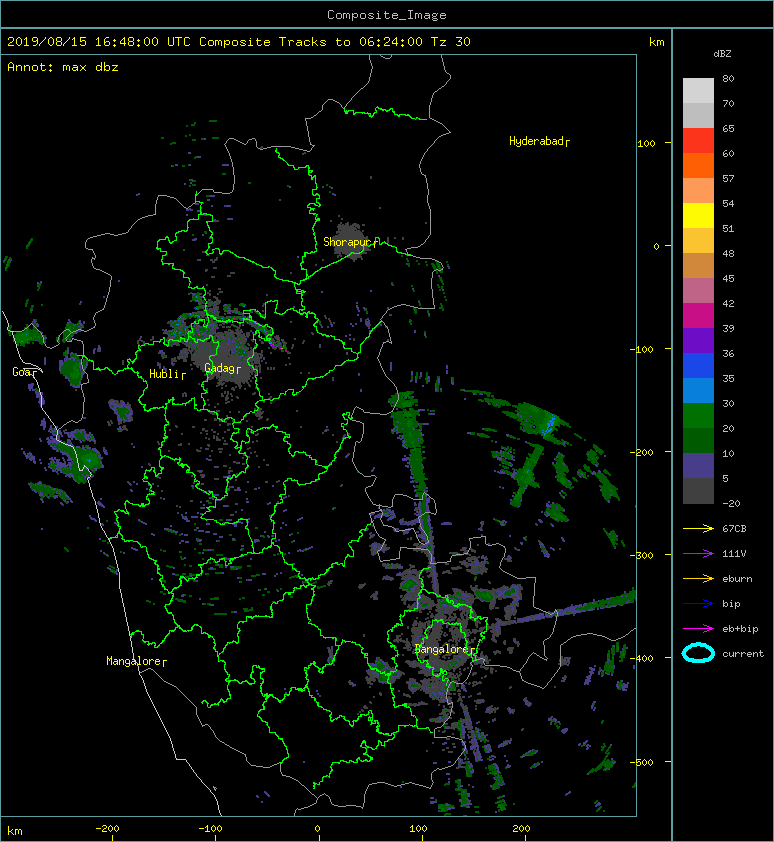Click the km unit label at bottom left
774x842 pixels.
click(x=15, y=831)
